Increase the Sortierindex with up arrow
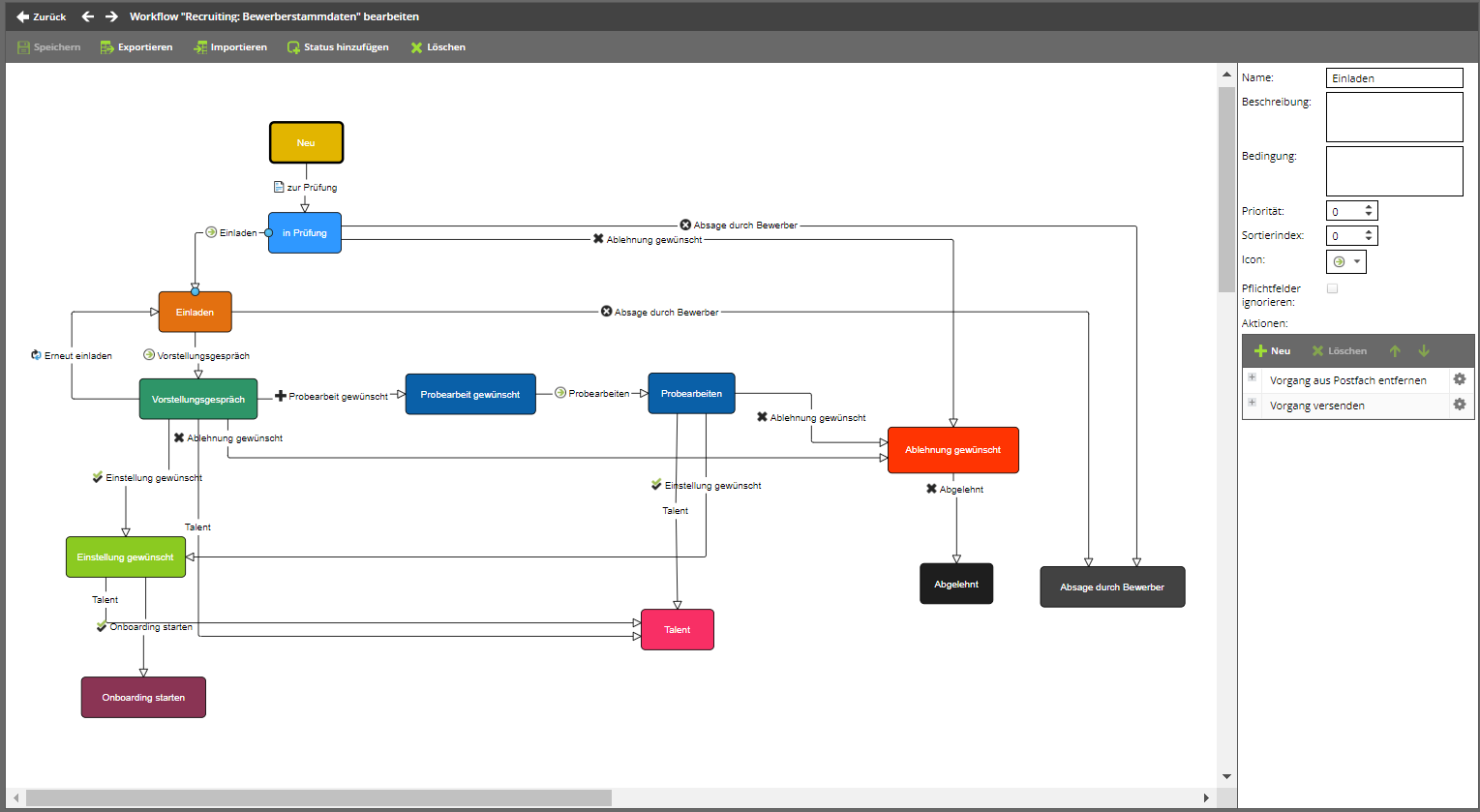 (1369, 232)
